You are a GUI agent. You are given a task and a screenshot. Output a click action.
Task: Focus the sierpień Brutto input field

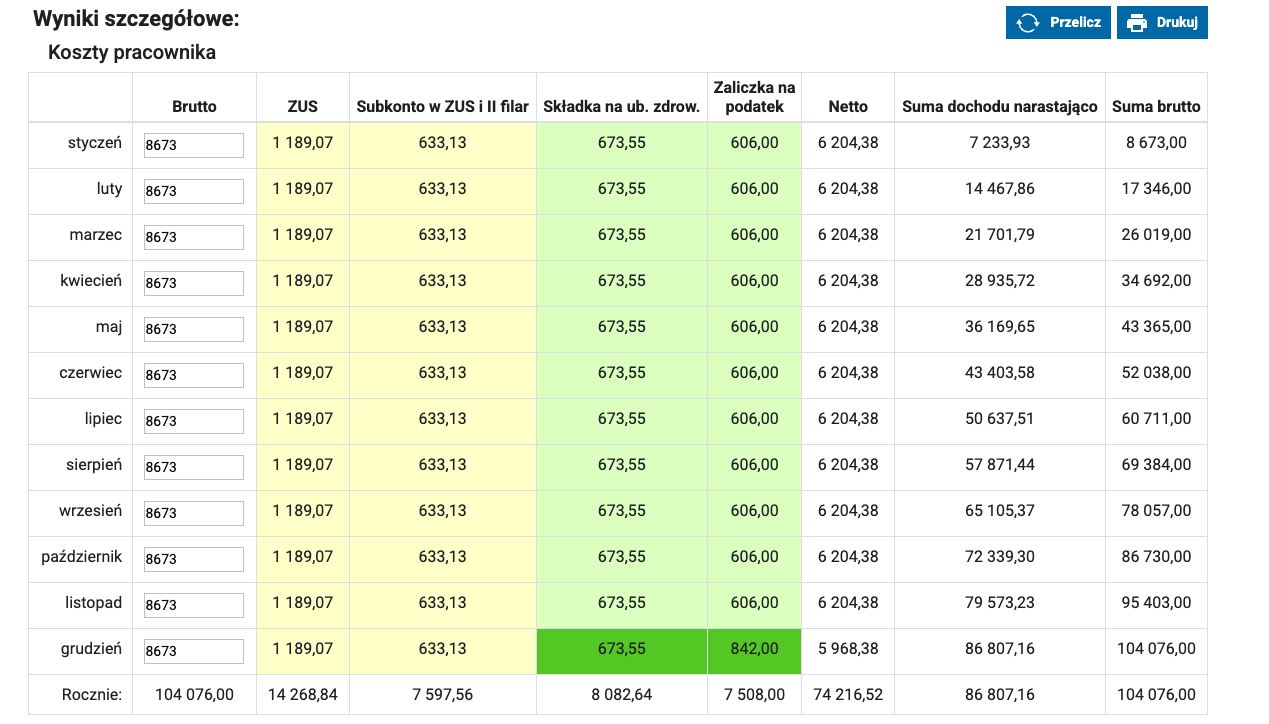[x=194, y=467]
